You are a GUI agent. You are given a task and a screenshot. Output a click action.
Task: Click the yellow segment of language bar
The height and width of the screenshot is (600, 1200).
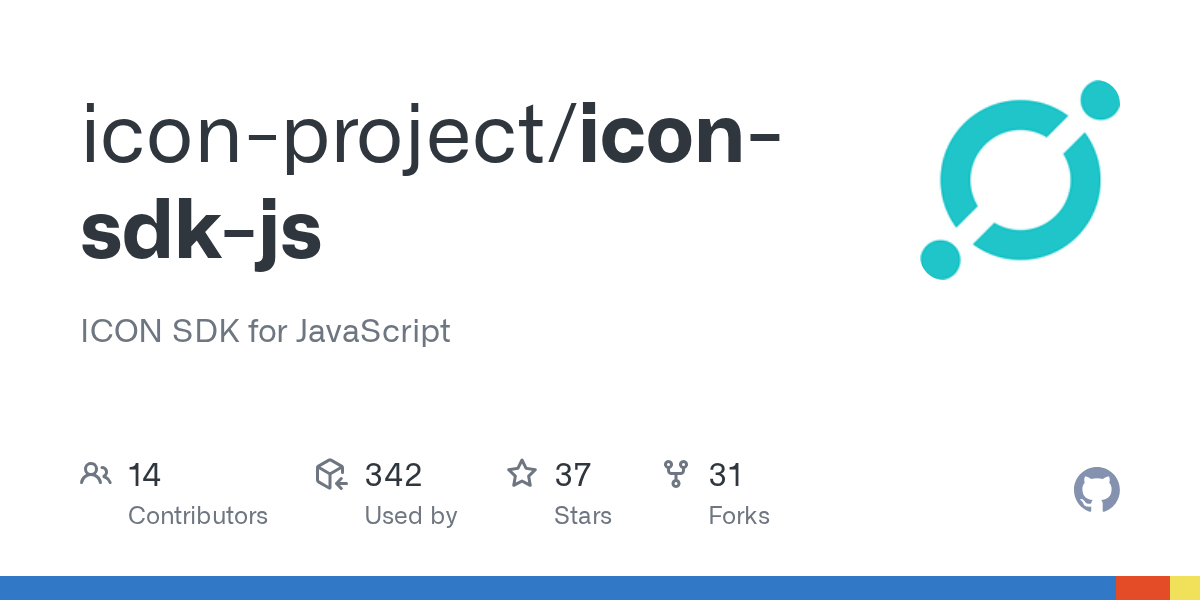click(x=1185, y=588)
